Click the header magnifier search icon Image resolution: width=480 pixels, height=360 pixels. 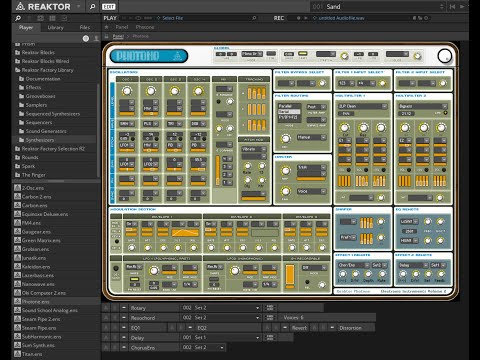coord(92,6)
